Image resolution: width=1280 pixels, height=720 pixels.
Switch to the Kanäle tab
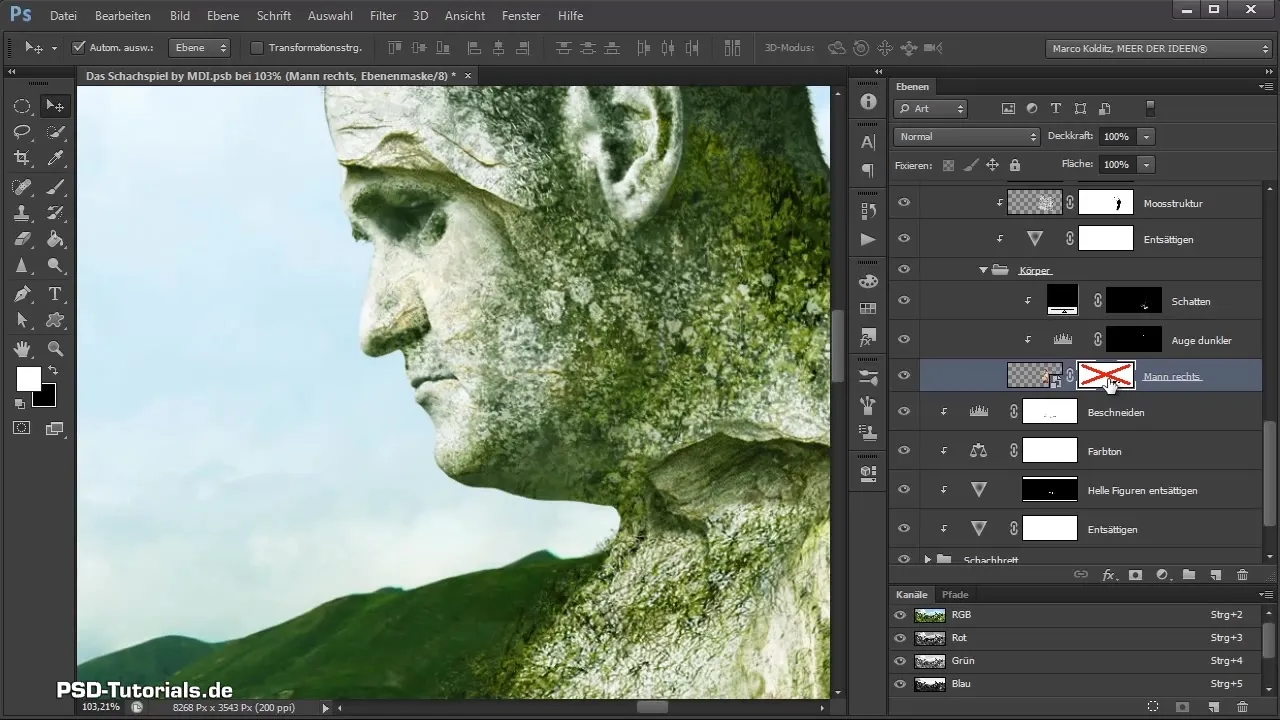[x=911, y=595]
